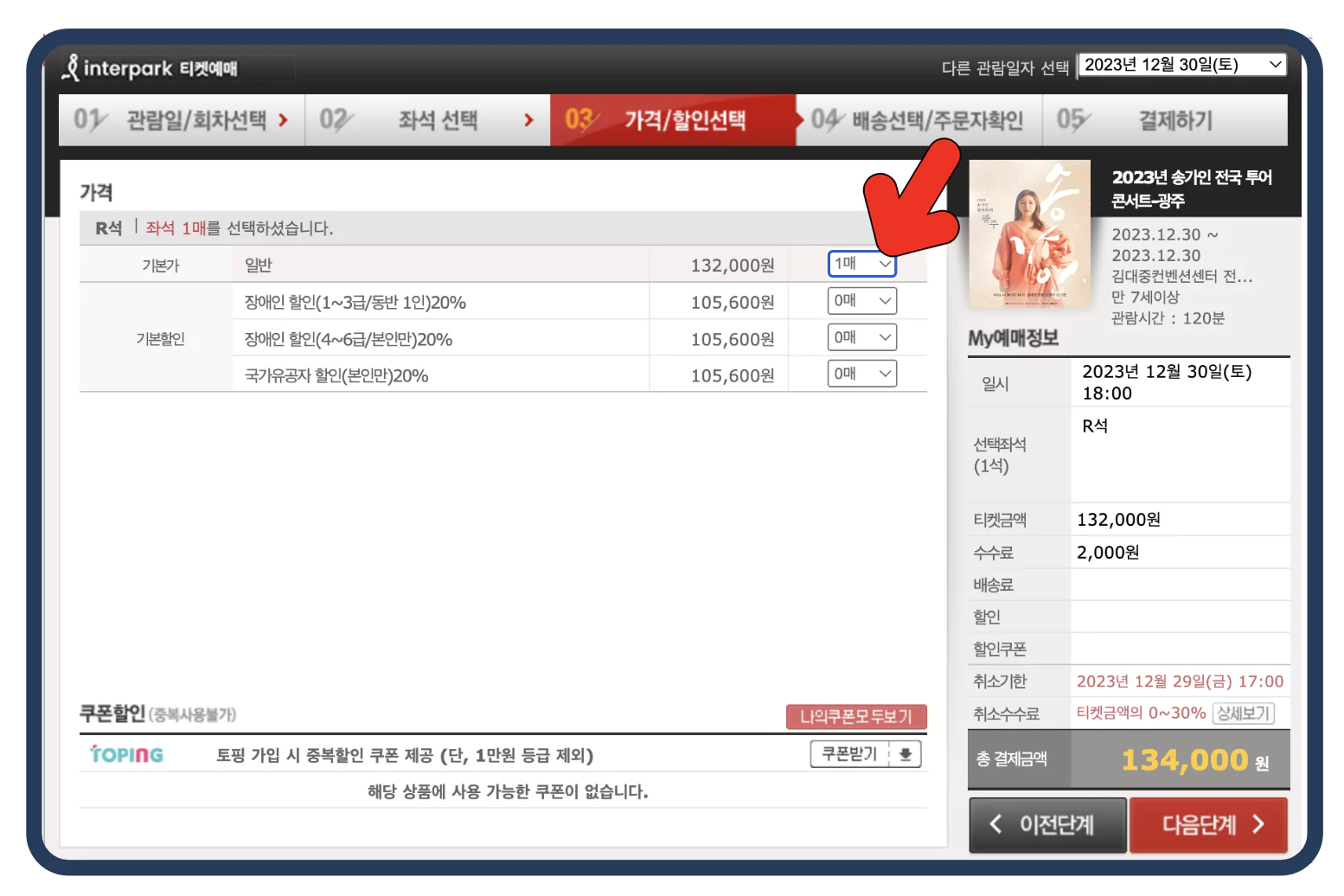The width and height of the screenshot is (1344, 896).
Task: Open 상세보기 for cancellation fee details
Action: [1243, 713]
